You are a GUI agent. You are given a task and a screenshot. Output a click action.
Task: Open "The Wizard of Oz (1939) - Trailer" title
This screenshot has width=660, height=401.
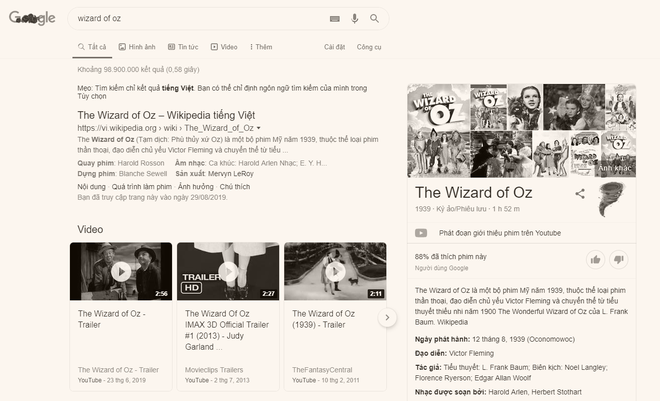(323, 319)
